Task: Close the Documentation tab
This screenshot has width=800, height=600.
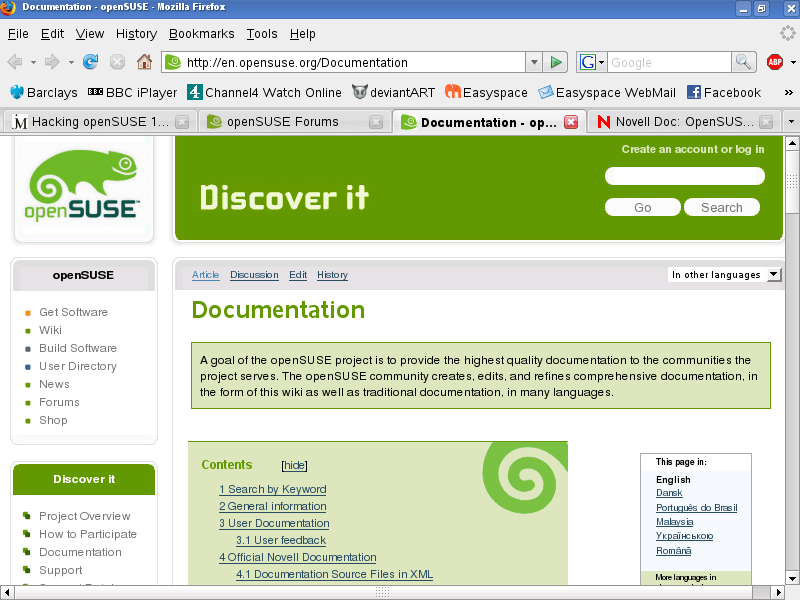Action: pos(571,122)
